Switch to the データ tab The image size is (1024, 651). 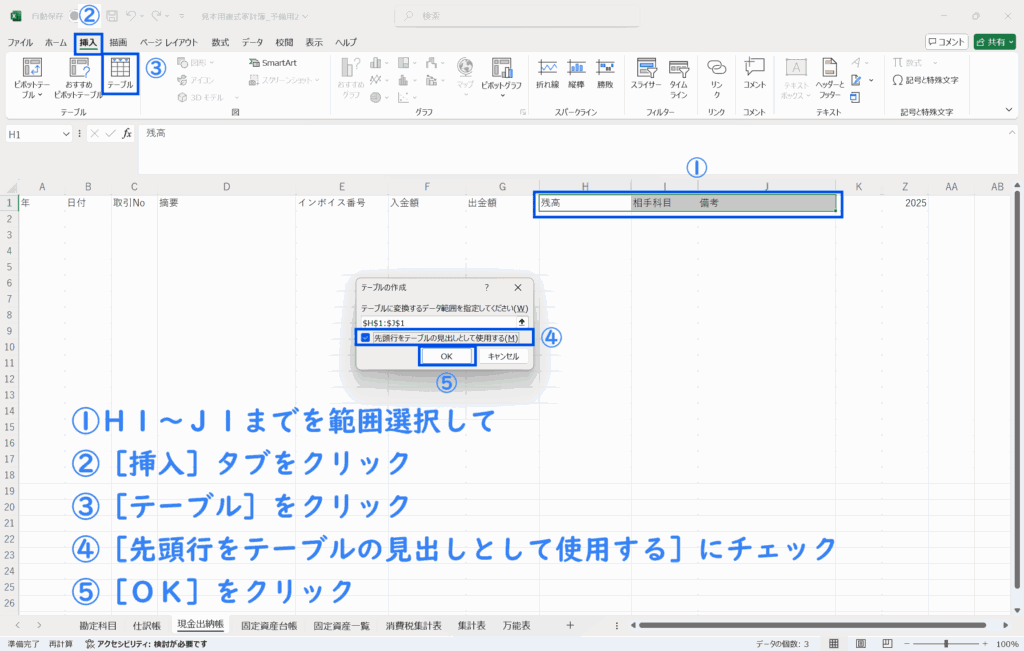(x=252, y=42)
